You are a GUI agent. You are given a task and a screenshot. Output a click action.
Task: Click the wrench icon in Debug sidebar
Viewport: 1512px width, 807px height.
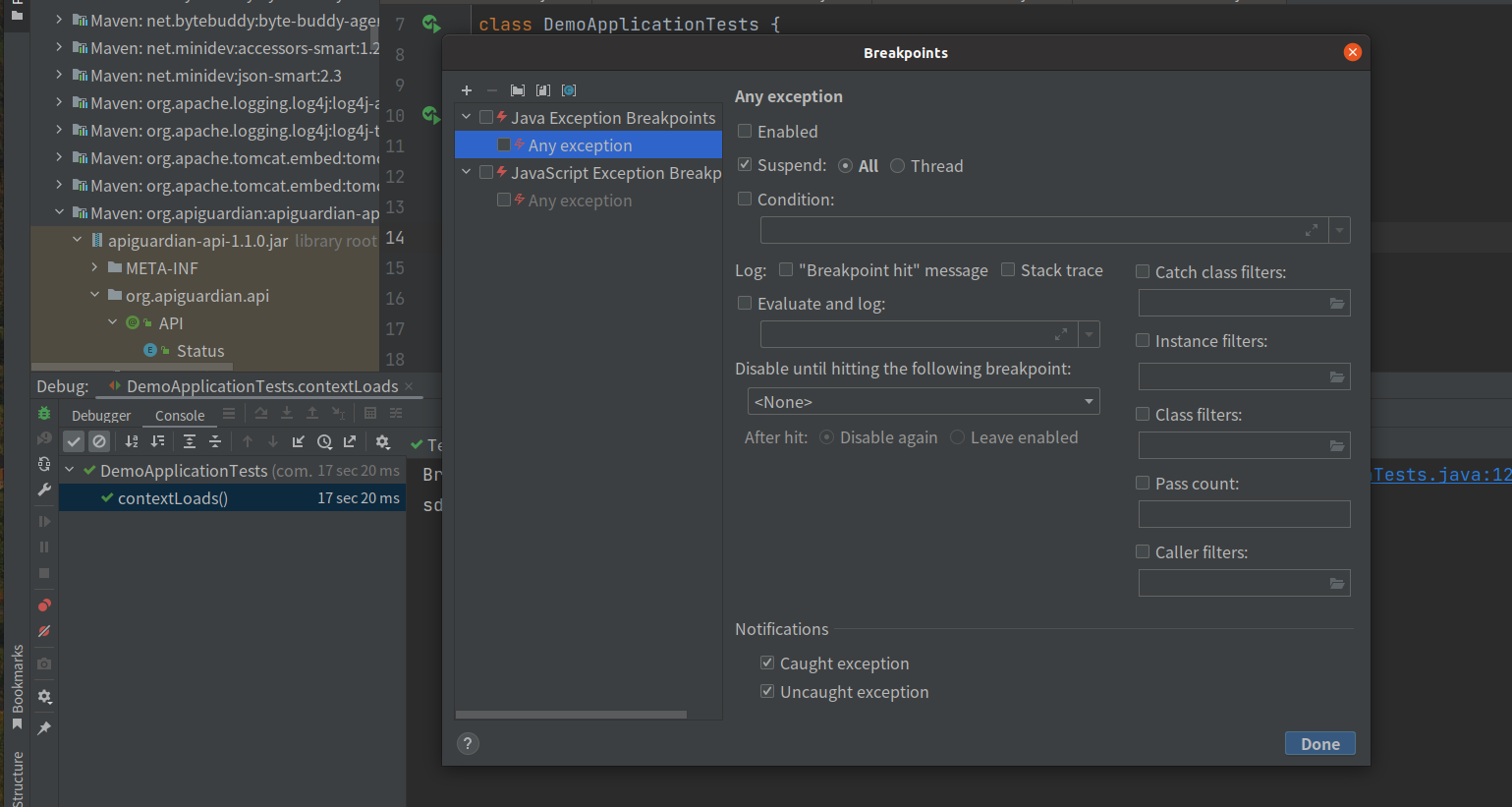pyautogui.click(x=44, y=490)
